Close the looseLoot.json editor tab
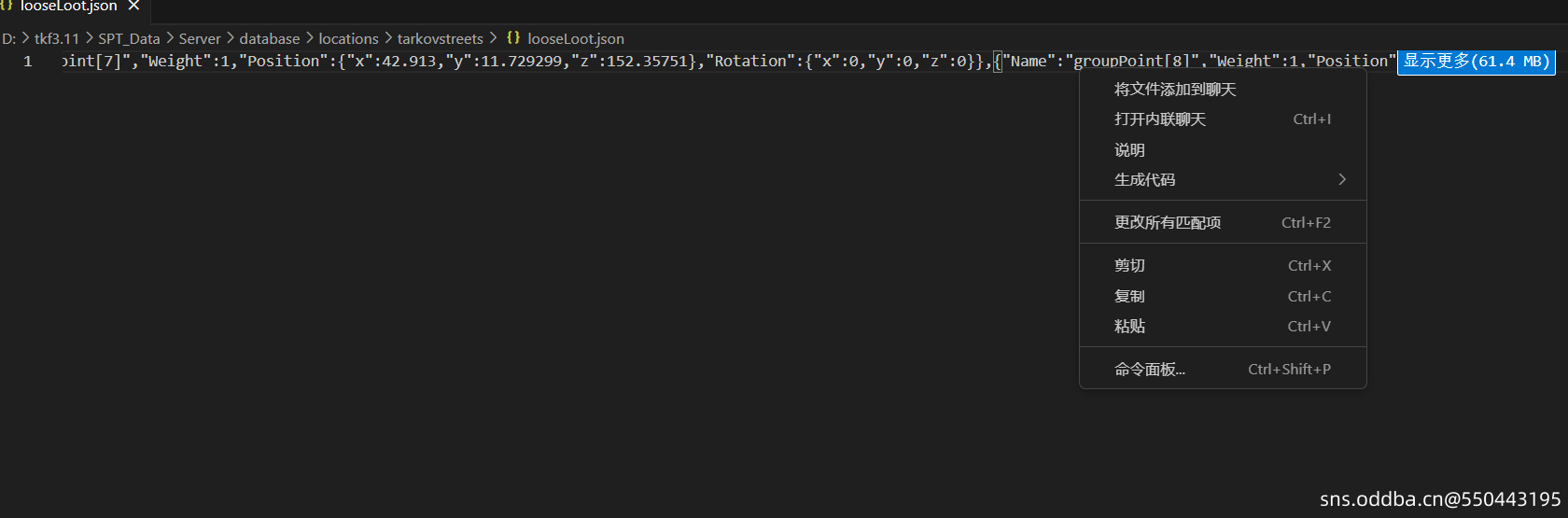 pyautogui.click(x=133, y=6)
